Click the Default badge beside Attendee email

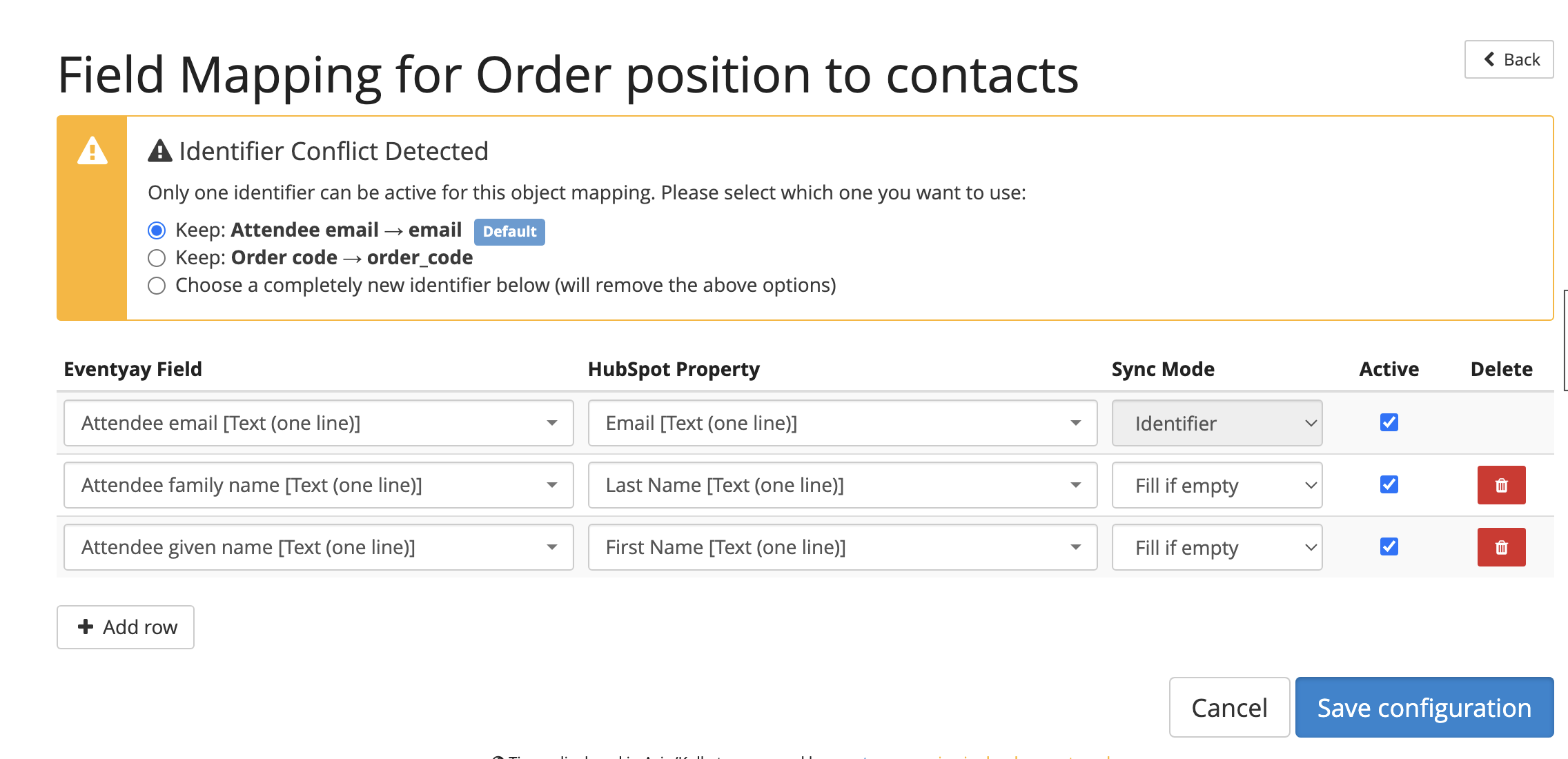click(x=509, y=232)
